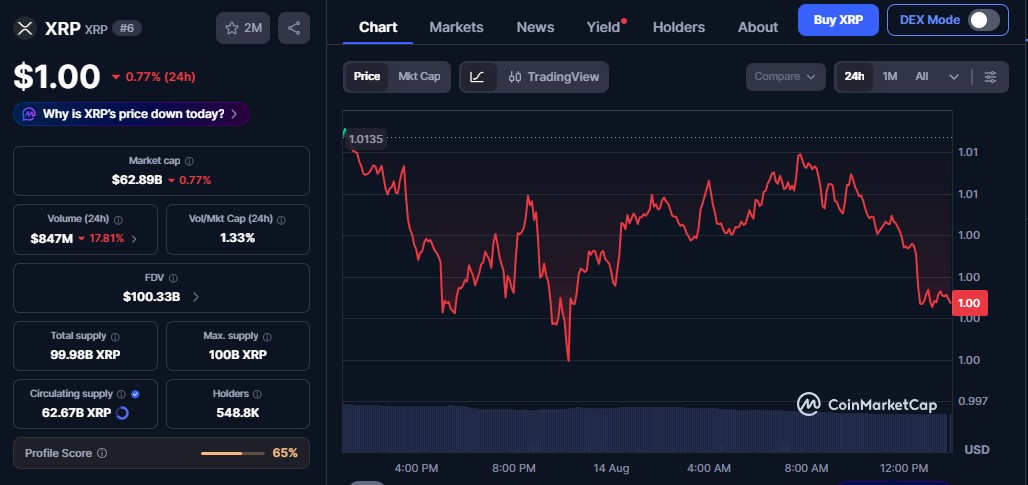Click the AI chat icon on price question
Screen dimensions: 1028x485
[x=29, y=114]
